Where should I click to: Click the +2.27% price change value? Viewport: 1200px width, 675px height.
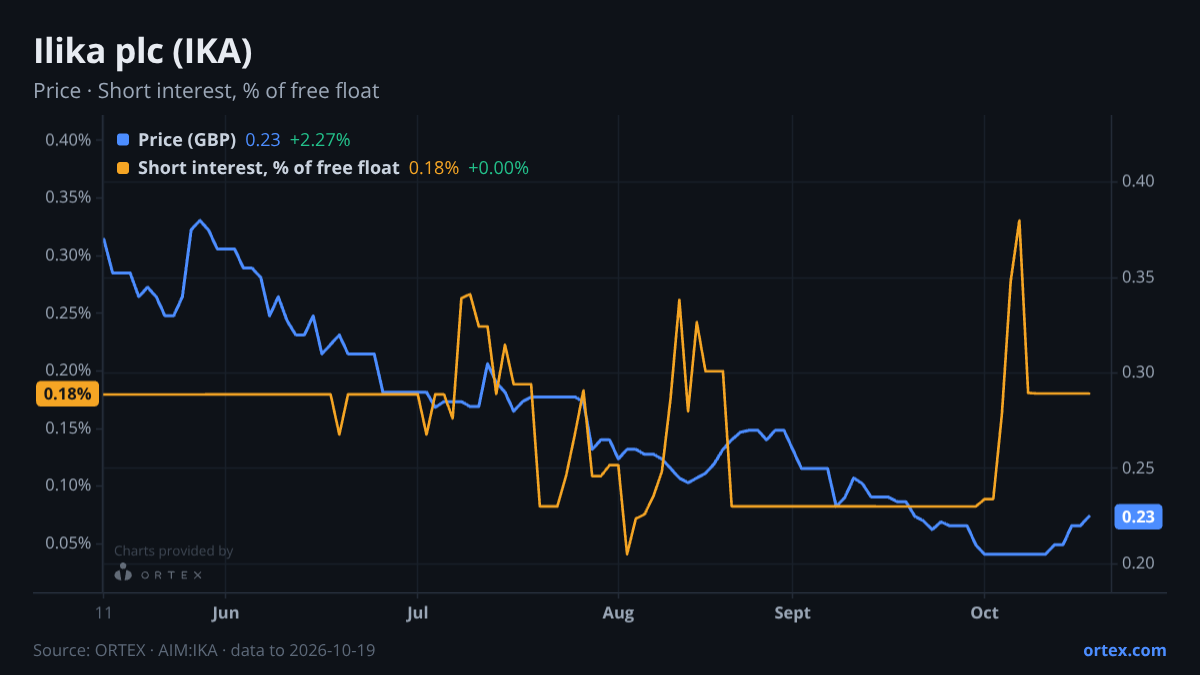point(320,140)
